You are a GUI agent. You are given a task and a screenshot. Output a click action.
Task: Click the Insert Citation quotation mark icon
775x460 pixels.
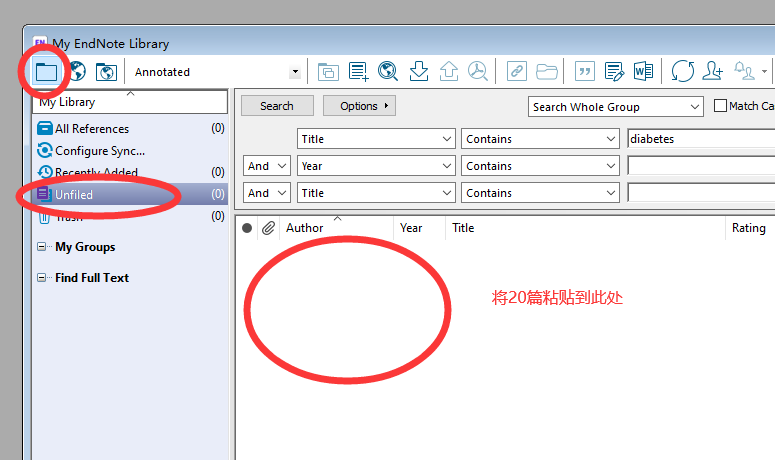[585, 71]
